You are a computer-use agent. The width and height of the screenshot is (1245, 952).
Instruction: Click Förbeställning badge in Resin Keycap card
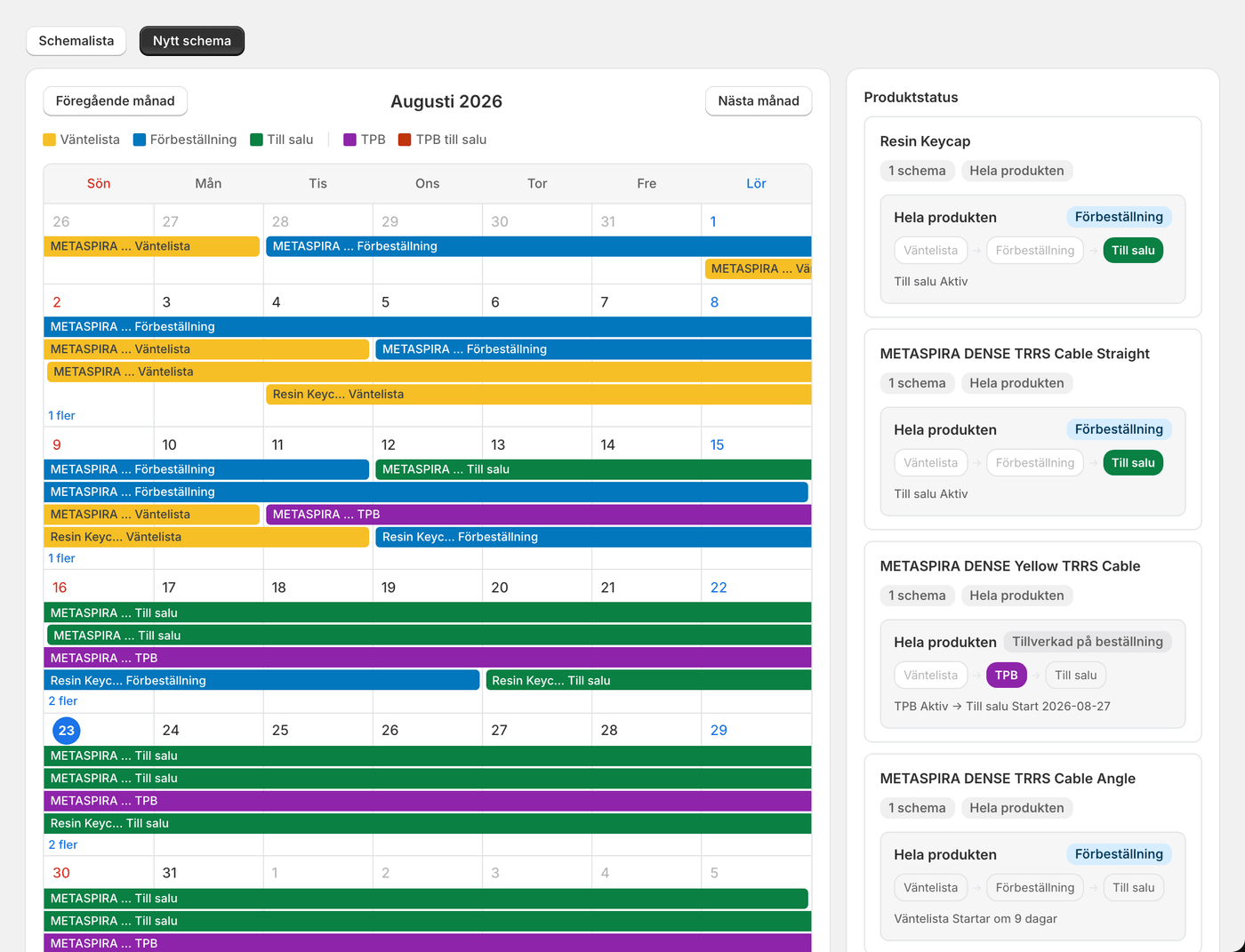tap(1119, 217)
